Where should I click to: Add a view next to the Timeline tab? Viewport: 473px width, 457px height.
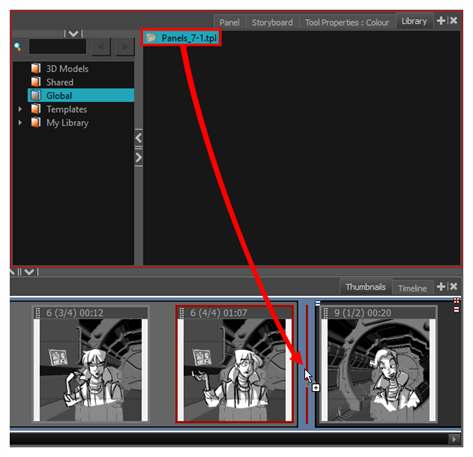441,287
